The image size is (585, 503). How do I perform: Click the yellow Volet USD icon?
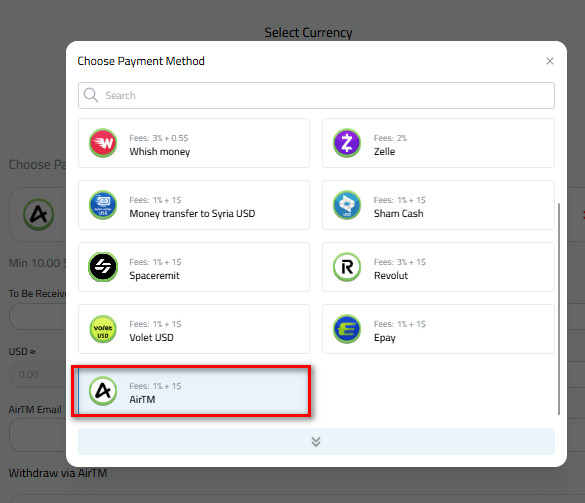point(103,329)
